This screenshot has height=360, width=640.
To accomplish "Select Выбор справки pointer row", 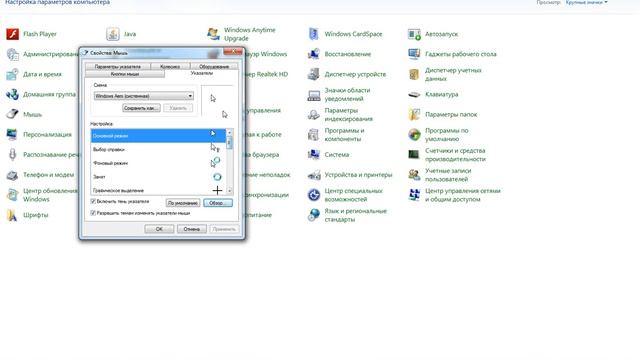I will tap(158, 149).
